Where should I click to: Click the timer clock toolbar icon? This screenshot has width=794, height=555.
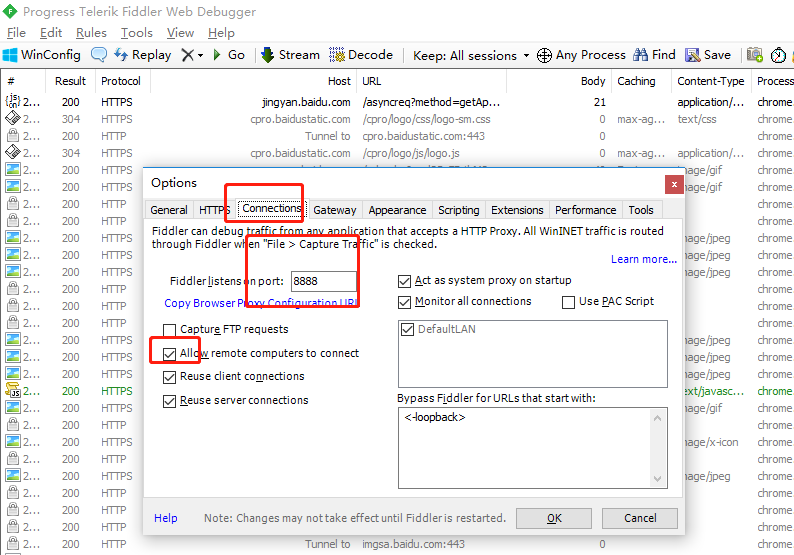(x=778, y=55)
